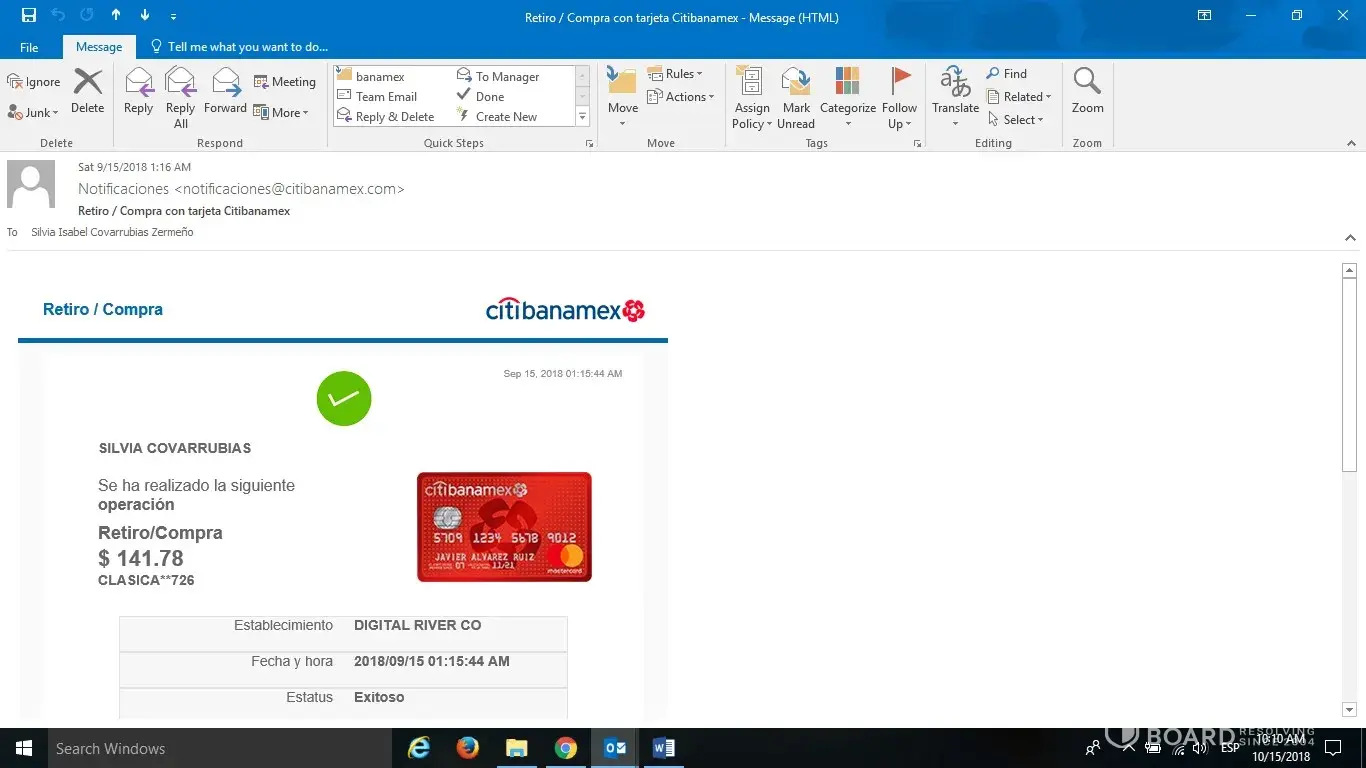Click the ESP language indicator

click(x=1230, y=748)
